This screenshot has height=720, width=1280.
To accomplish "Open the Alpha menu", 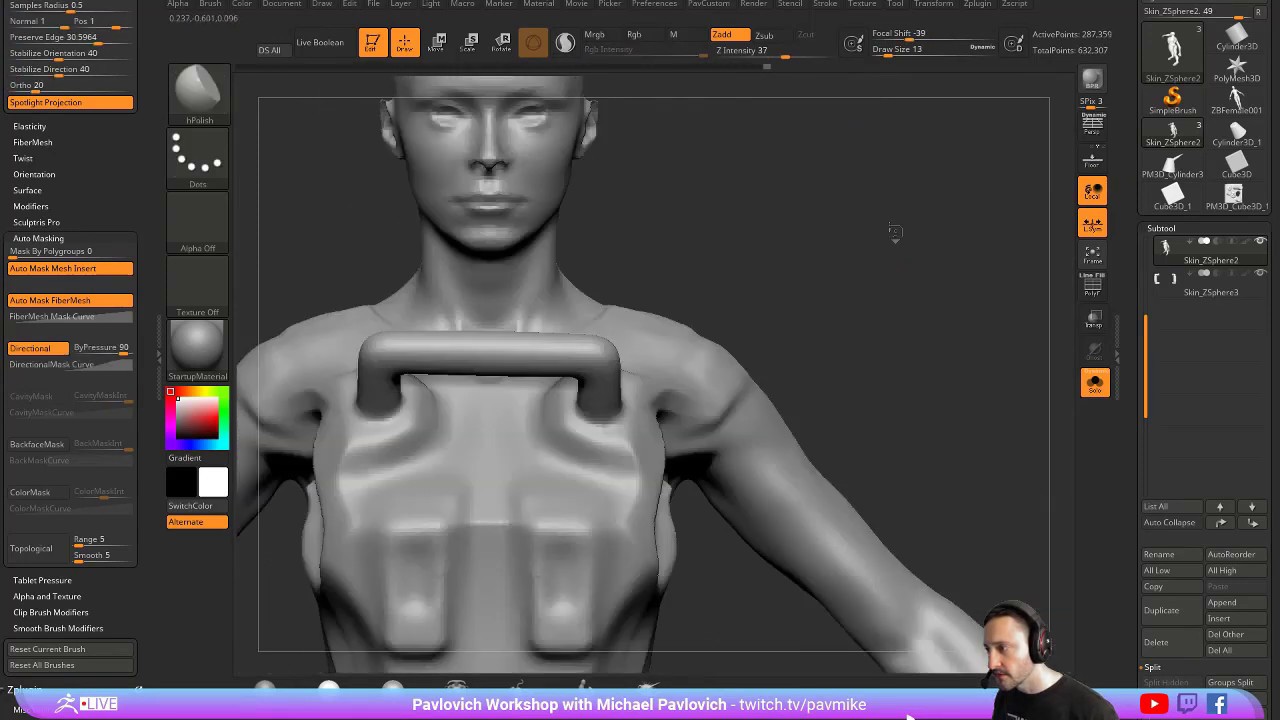I will 178,4.
